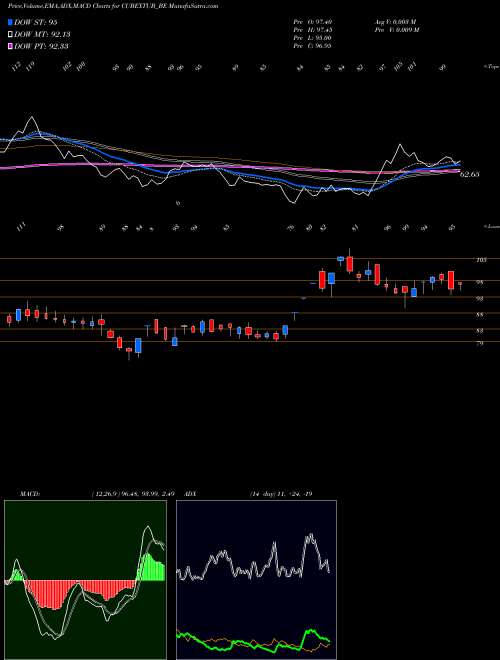Screen dimensions: 500x660
Task: Click the 93 price axis label
Action: click(480, 298)
